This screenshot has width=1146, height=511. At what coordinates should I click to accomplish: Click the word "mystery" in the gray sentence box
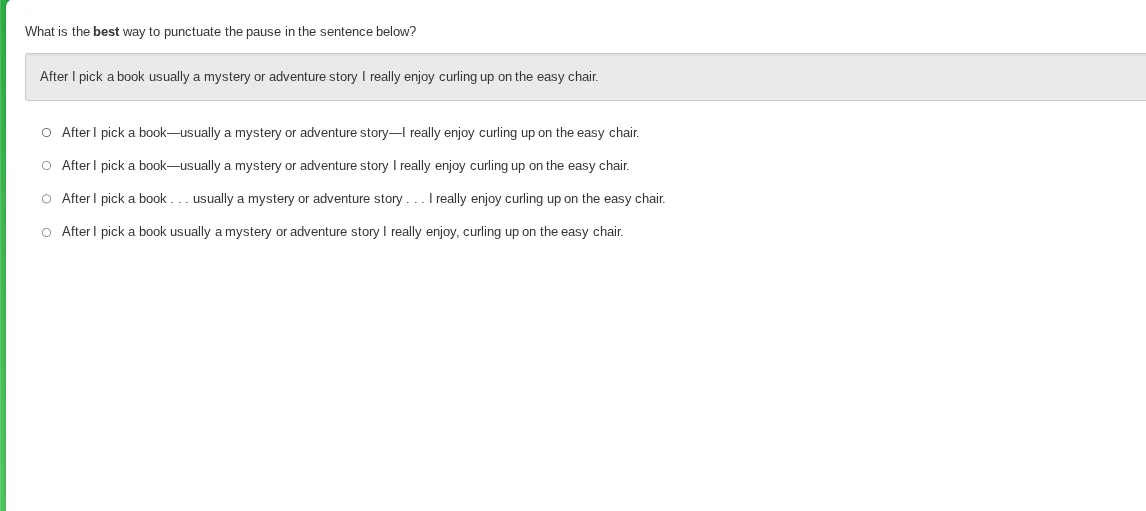[227, 77]
